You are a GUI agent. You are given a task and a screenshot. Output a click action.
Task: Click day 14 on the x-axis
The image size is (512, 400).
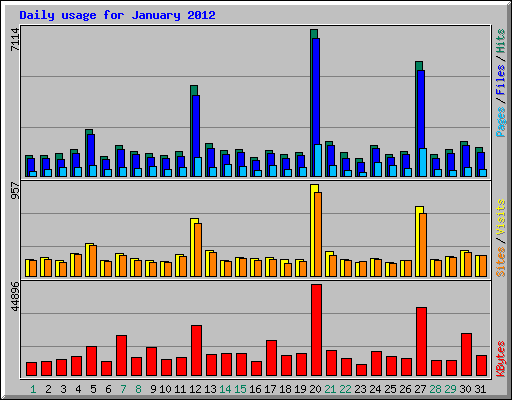[225, 389]
